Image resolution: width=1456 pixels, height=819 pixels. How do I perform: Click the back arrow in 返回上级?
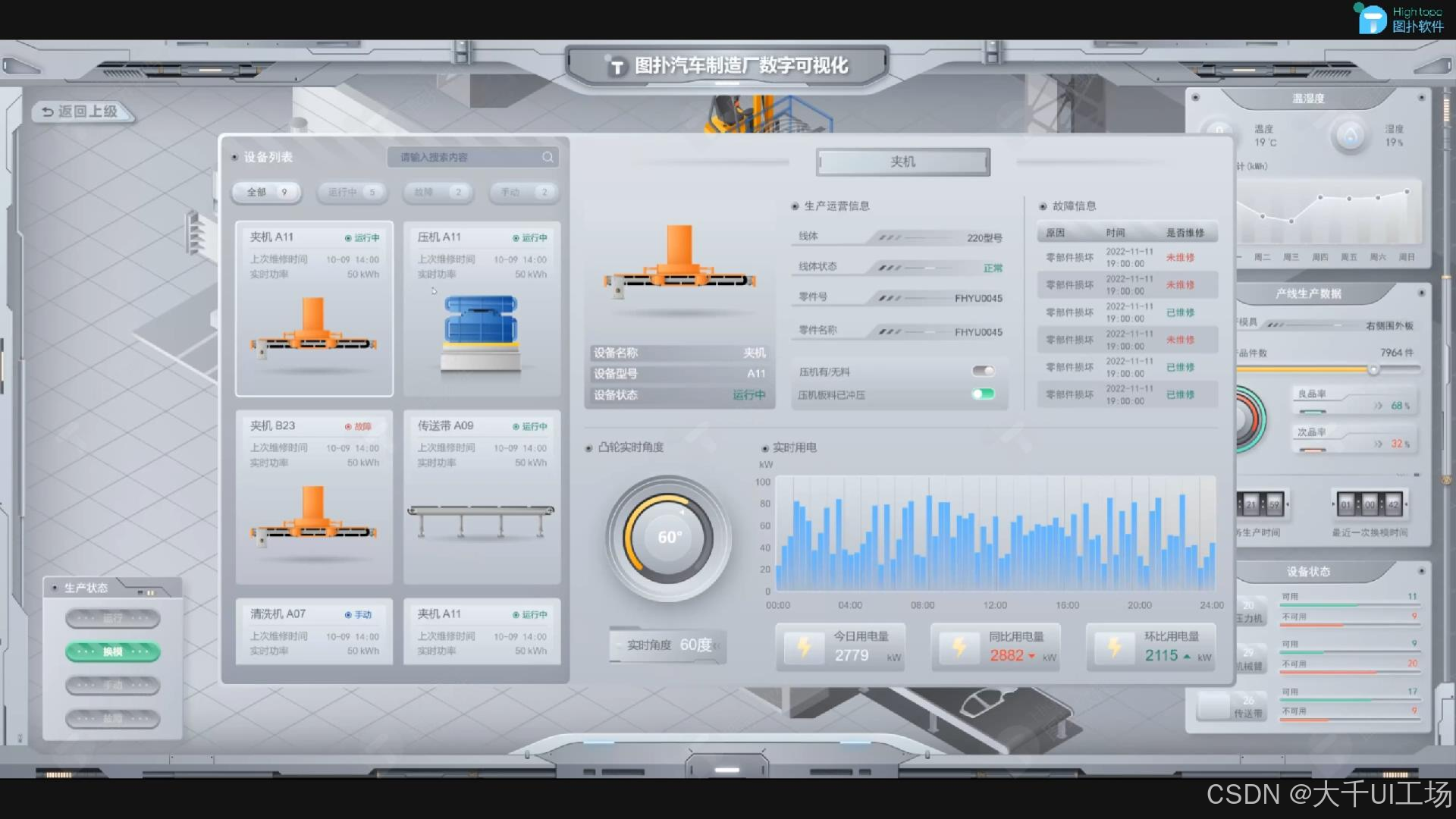pos(47,111)
